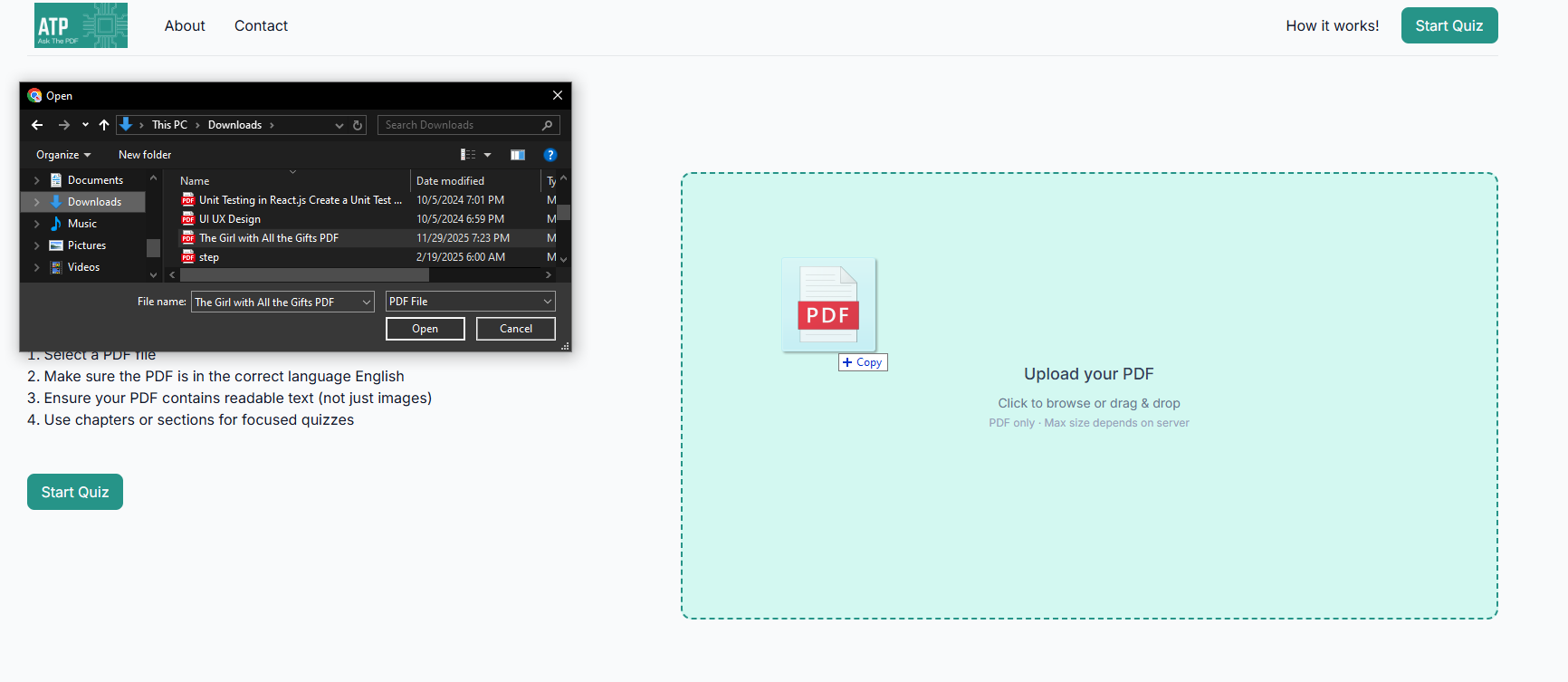Viewport: 1568px width, 682px height.
Task: Go back with the dialog's back arrow
Action: coord(37,125)
